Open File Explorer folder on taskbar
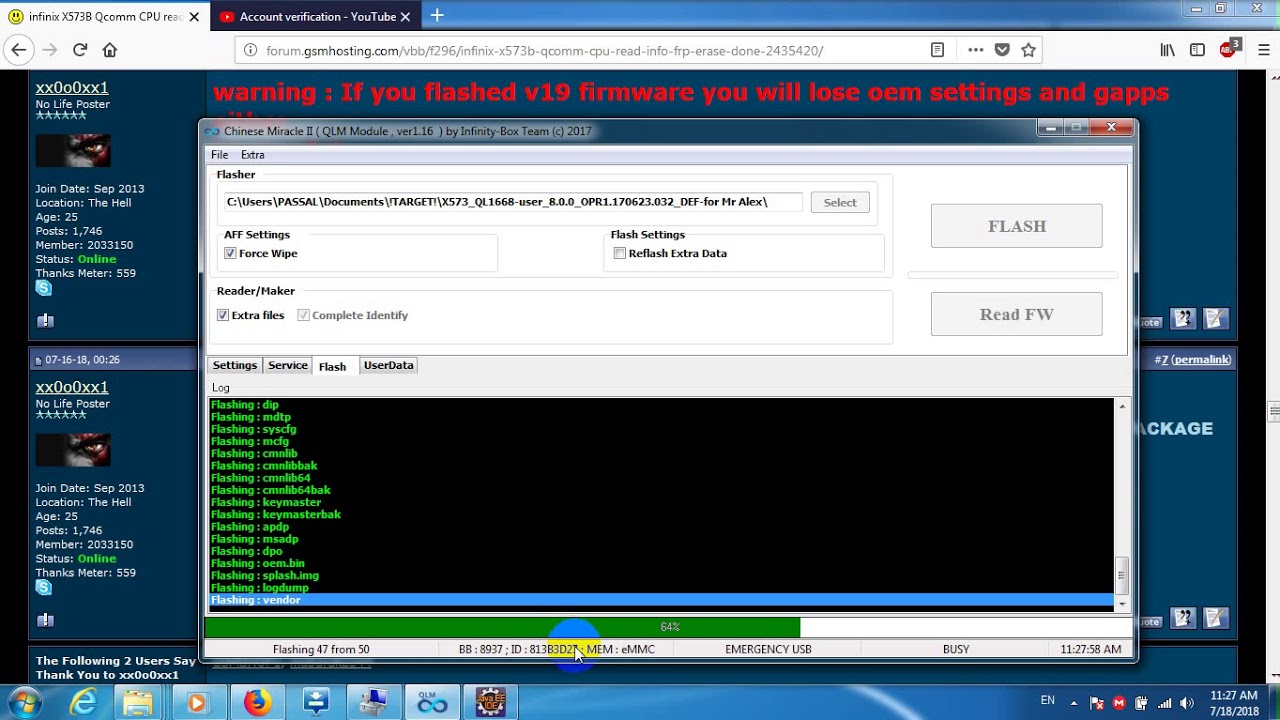This screenshot has width=1280, height=720. click(x=138, y=703)
